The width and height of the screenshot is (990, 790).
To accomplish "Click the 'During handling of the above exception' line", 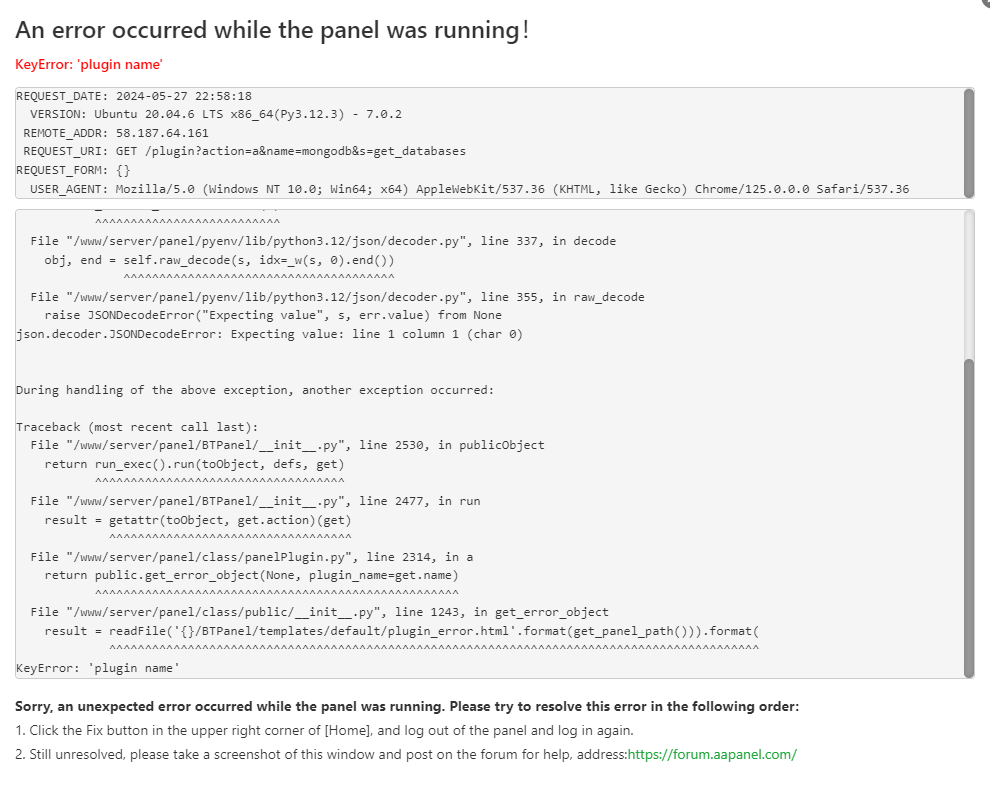I will point(255,390).
